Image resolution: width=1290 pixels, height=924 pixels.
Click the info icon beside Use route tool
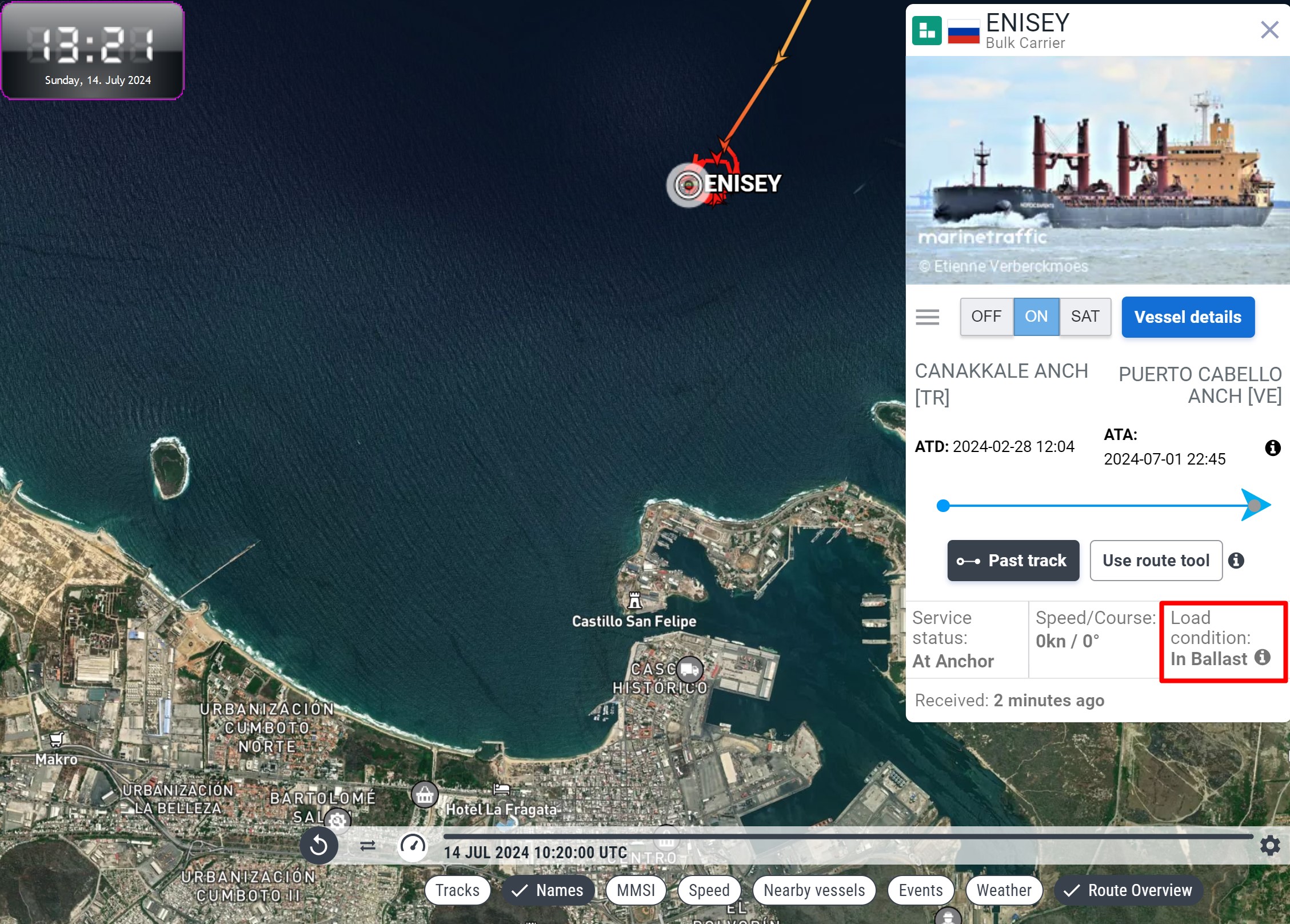1236,561
